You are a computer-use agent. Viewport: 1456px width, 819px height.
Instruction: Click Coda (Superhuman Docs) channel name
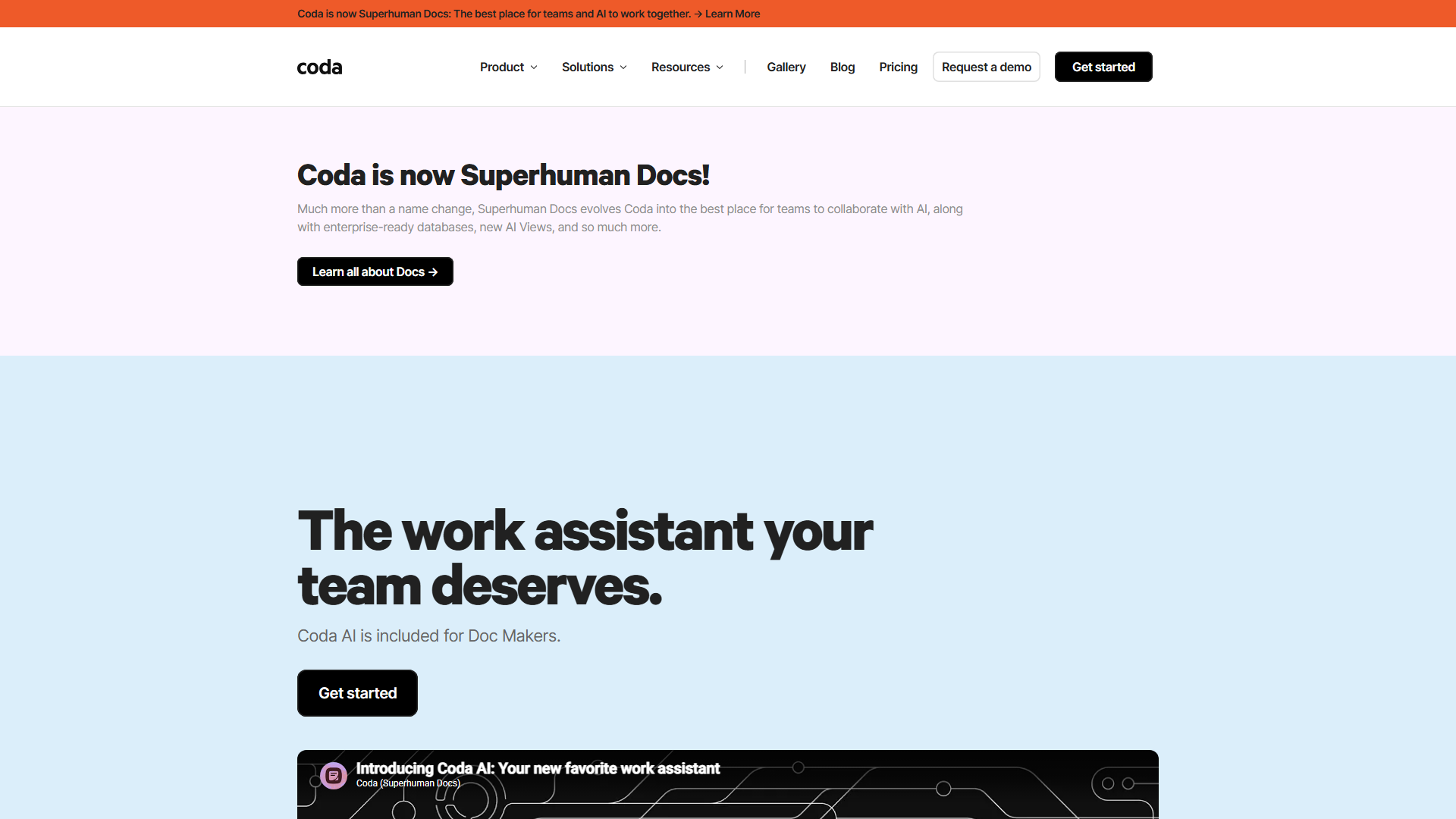408,783
